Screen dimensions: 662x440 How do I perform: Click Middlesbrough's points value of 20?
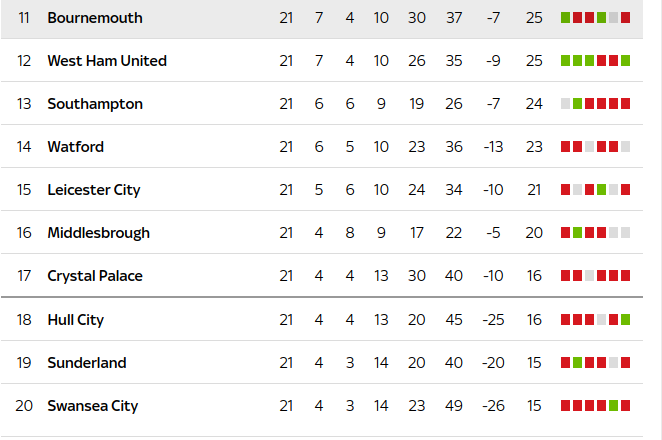(534, 233)
